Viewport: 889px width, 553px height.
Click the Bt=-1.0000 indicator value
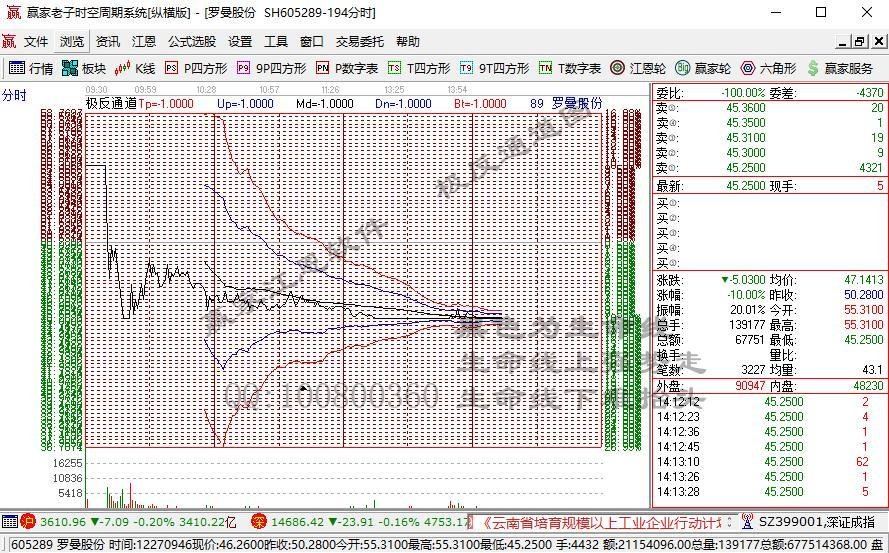(x=480, y=103)
